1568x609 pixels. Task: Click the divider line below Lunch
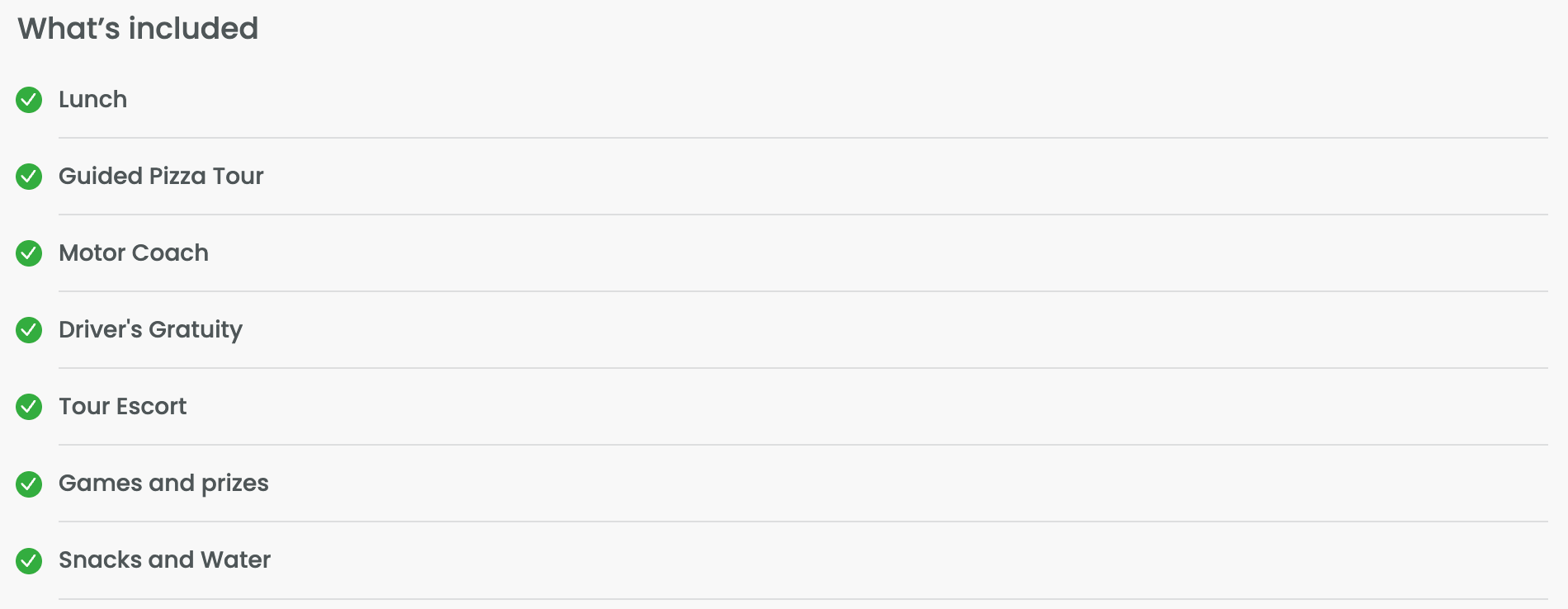click(x=802, y=138)
